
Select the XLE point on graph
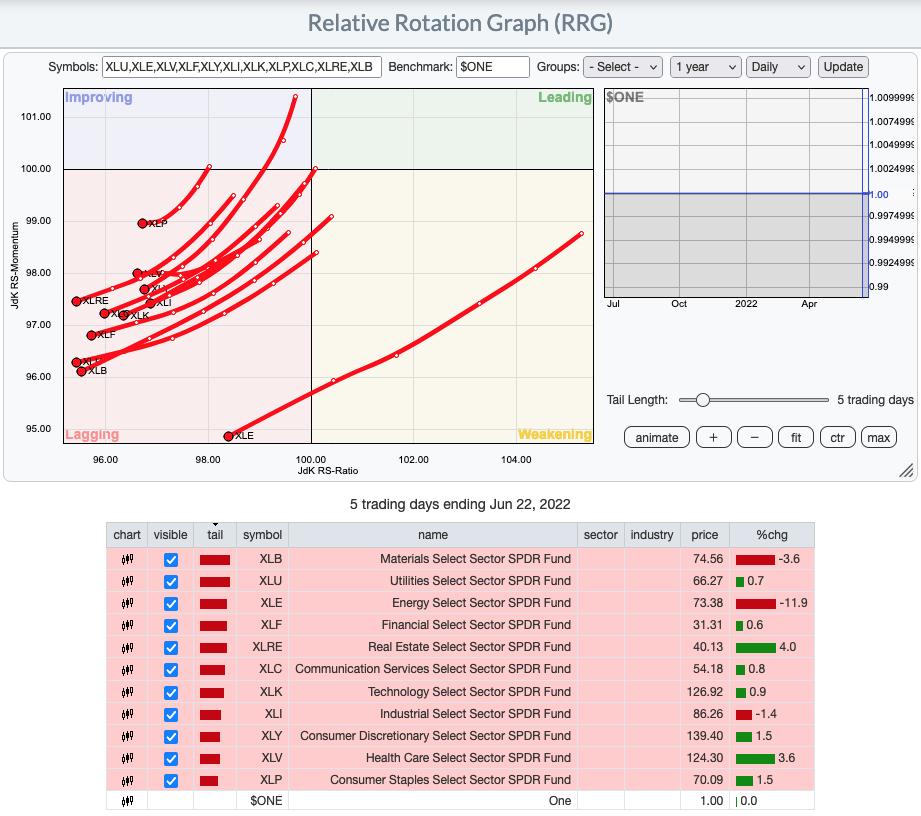228,436
